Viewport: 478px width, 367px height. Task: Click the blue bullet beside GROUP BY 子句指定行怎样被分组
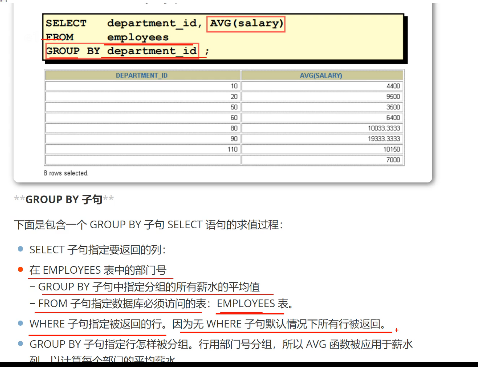coord(21,343)
